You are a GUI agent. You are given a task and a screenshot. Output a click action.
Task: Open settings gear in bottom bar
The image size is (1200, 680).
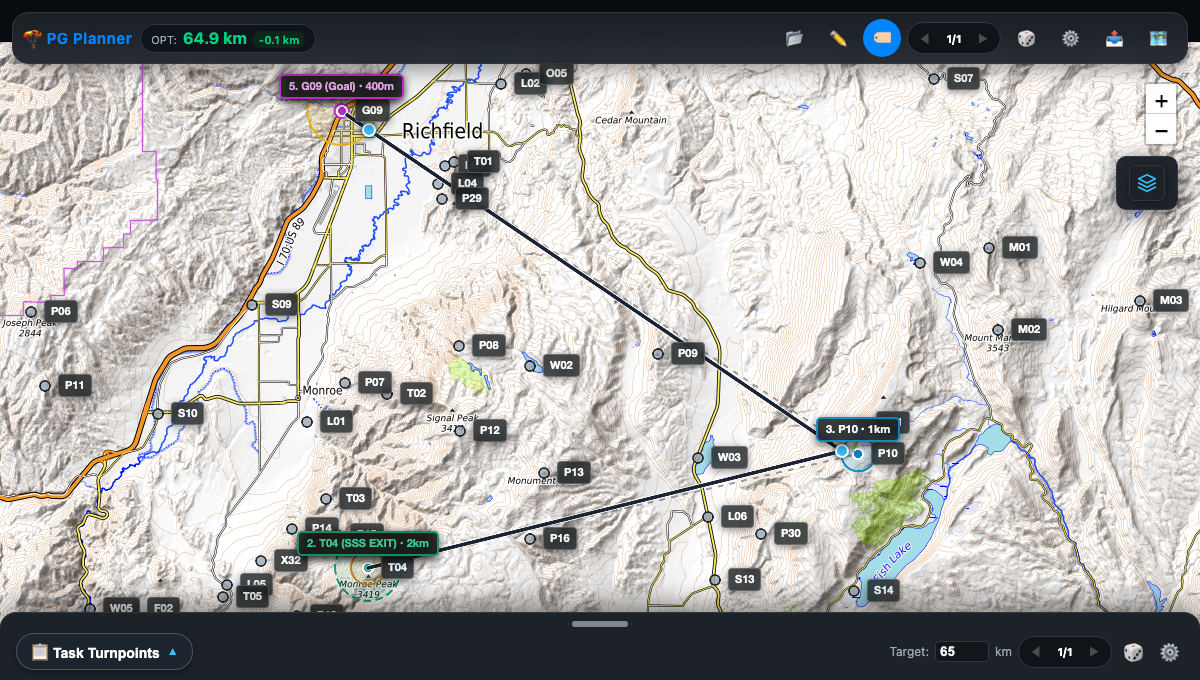tap(1169, 652)
